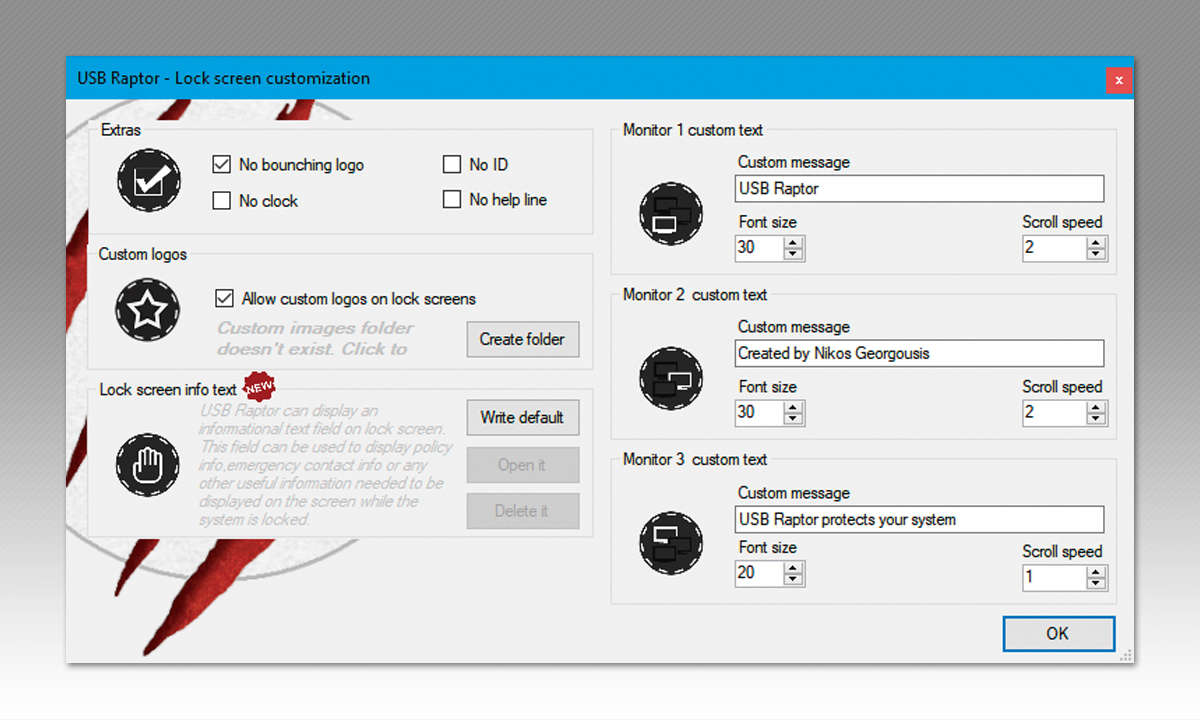Viewport: 1200px width, 720px height.
Task: Enable the No ID checkbox
Action: click(x=452, y=164)
